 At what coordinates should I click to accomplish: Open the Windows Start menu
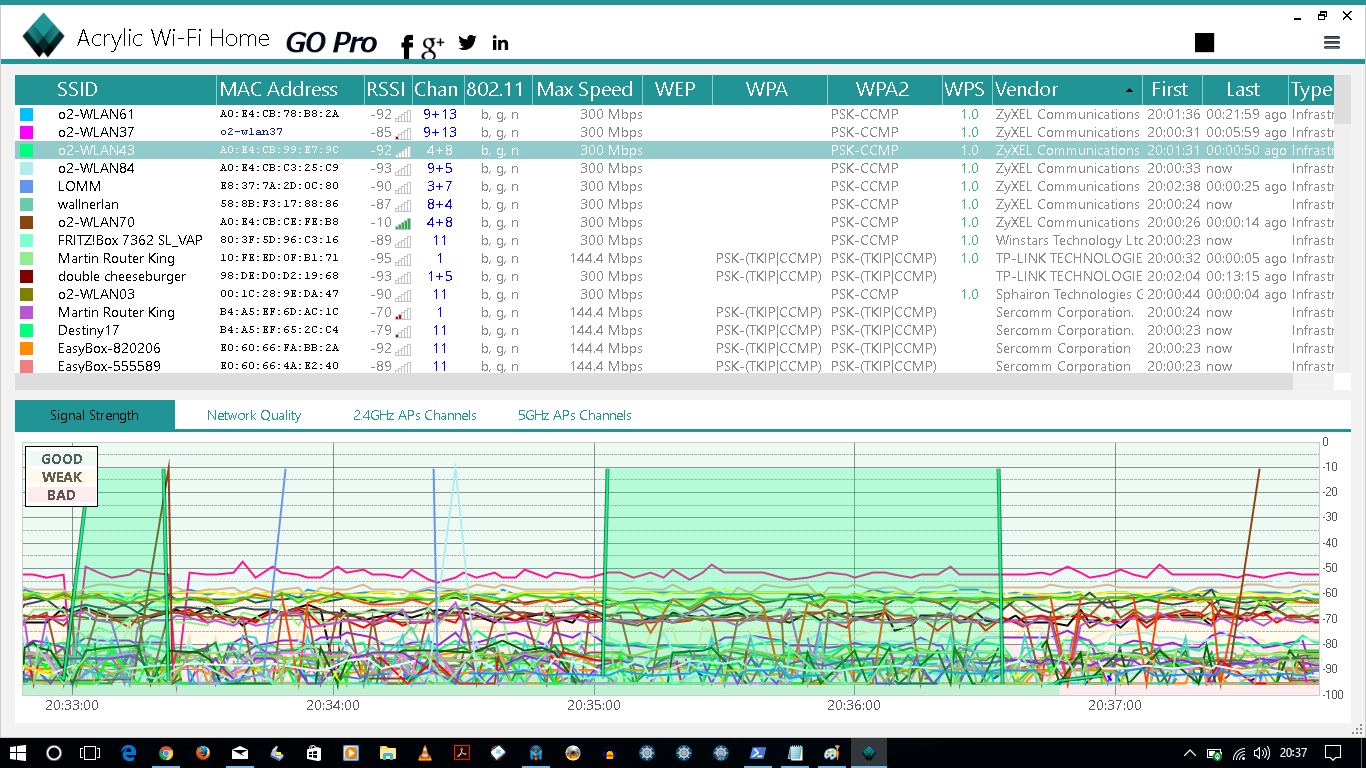18,753
